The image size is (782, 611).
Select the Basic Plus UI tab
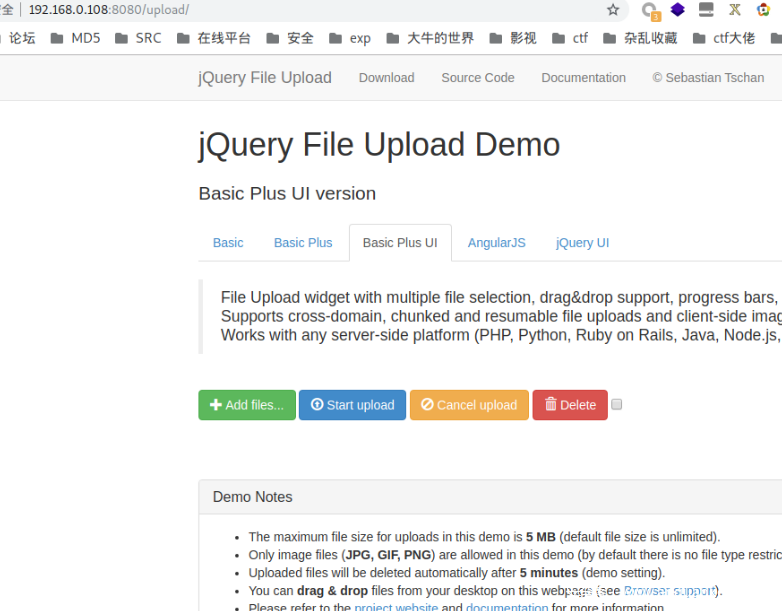pos(400,243)
